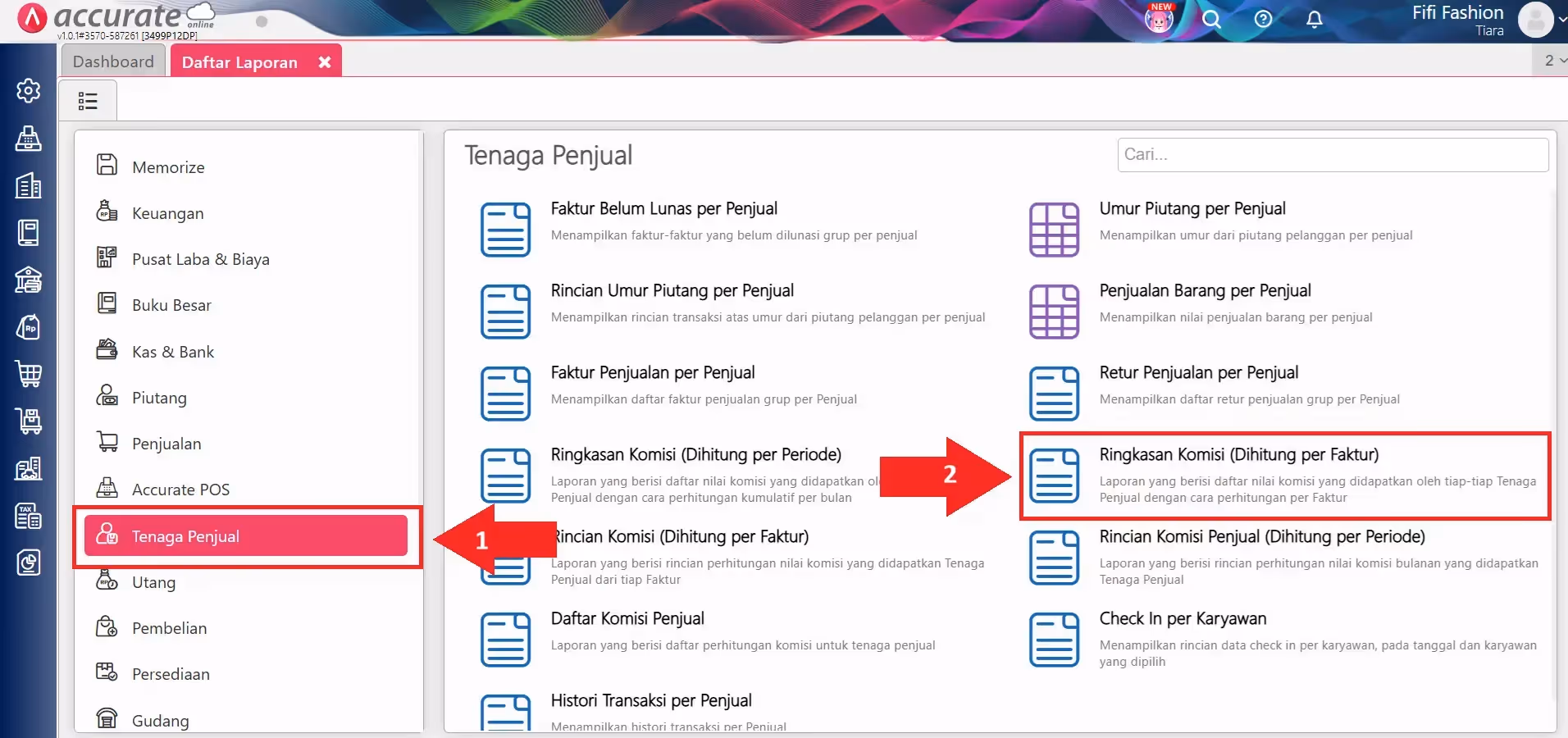Click purple grid icon for Umur Piutang per Penjual

pos(1054,230)
